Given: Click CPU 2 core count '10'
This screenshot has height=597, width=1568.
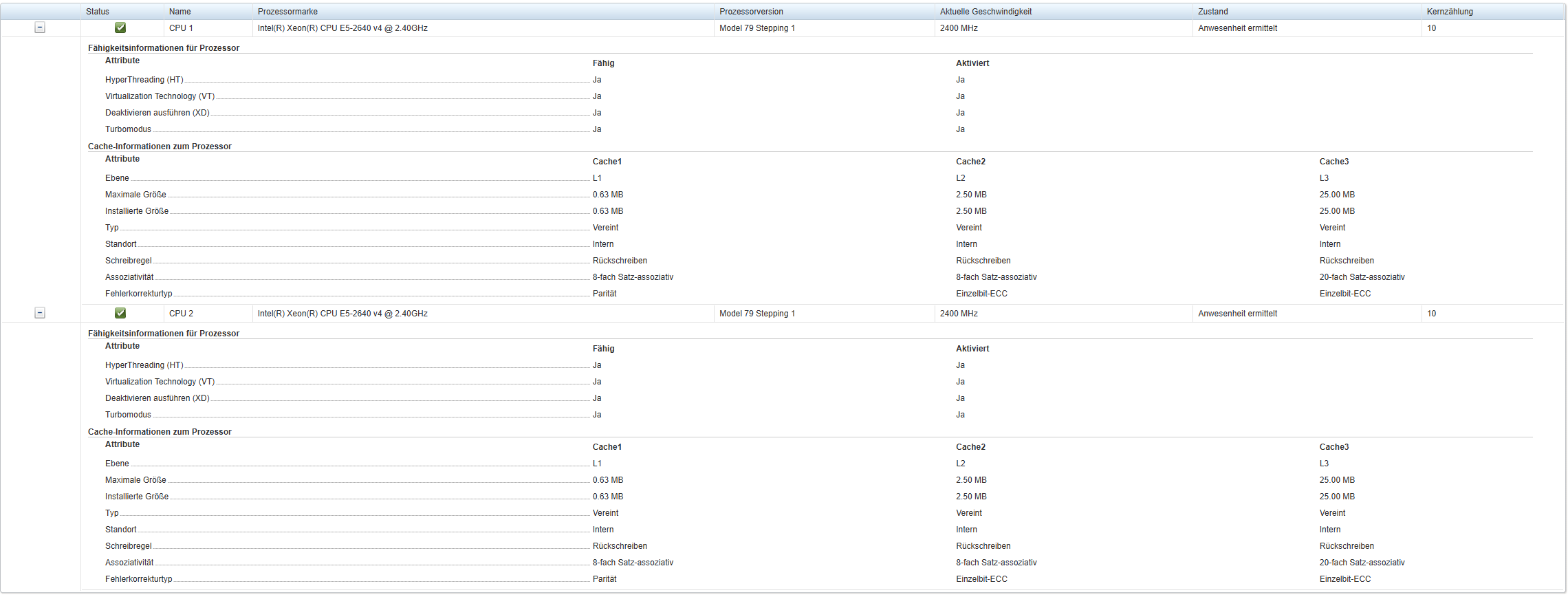Looking at the screenshot, I should pyautogui.click(x=1431, y=314).
